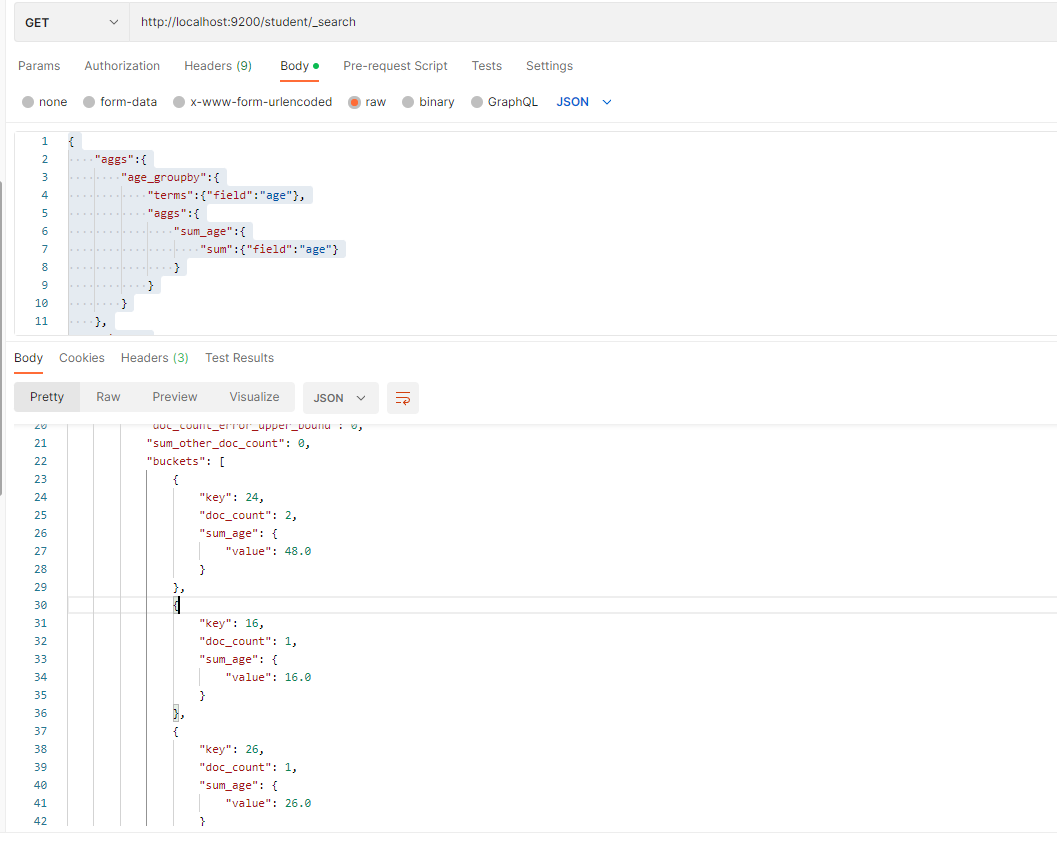The image size is (1057, 851).
Task: Click the "key": 16 response line
Action: (x=231, y=623)
